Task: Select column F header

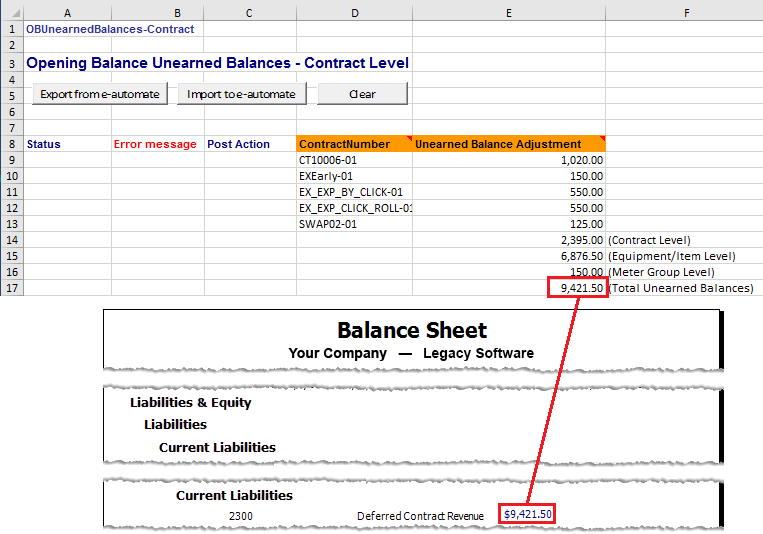Action: [x=686, y=12]
